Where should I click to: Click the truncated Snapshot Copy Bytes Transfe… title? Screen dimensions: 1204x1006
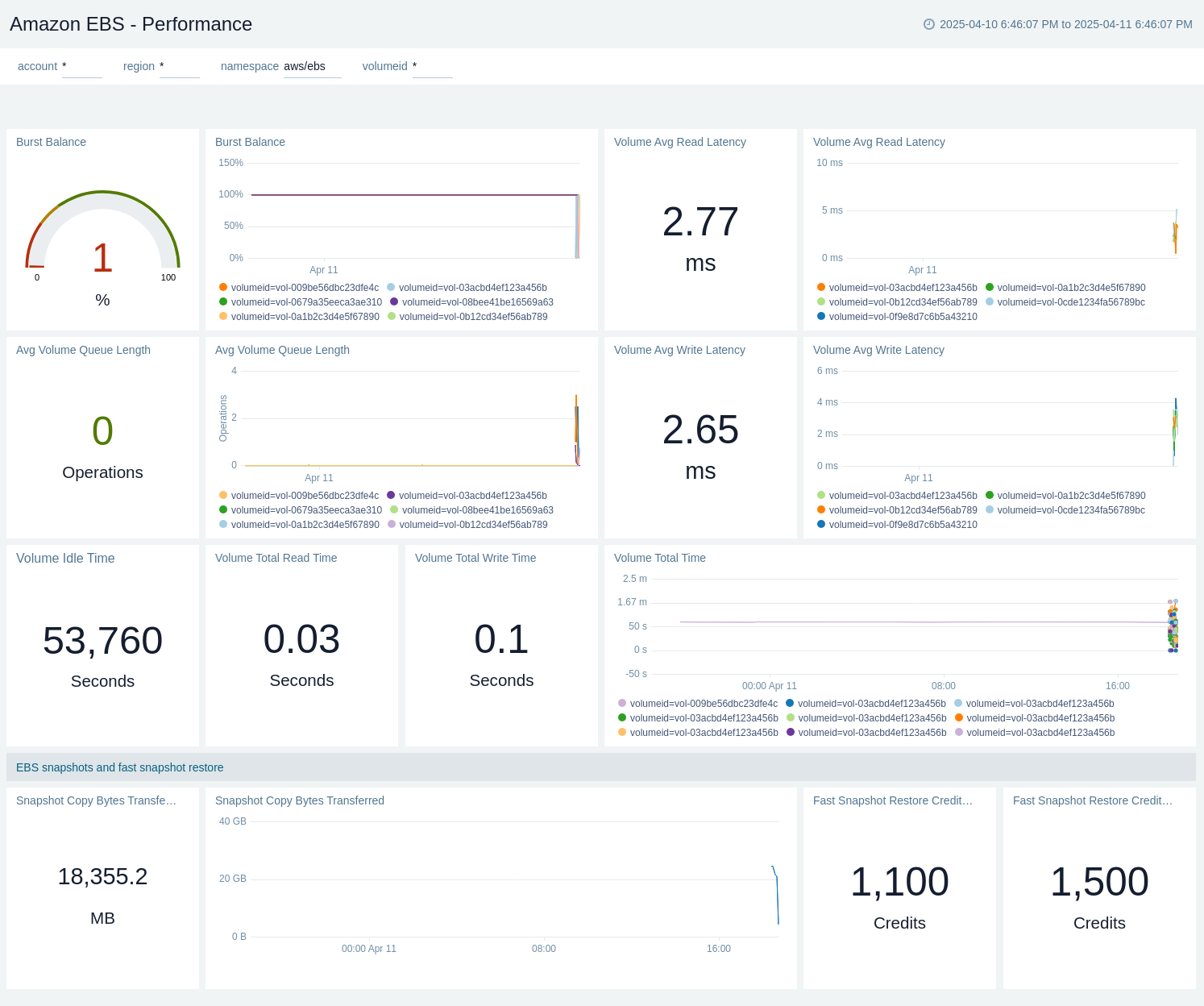[x=96, y=800]
